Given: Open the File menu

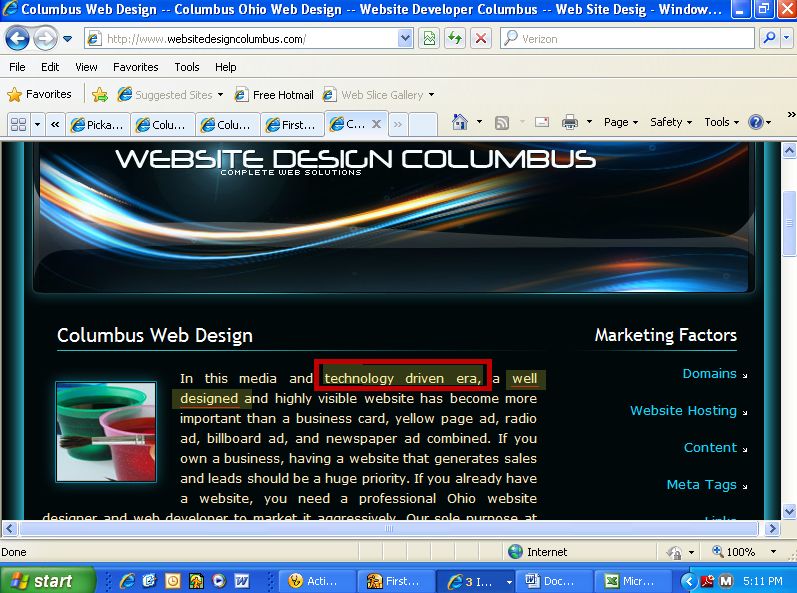Looking at the screenshot, I should pyautogui.click(x=17, y=67).
